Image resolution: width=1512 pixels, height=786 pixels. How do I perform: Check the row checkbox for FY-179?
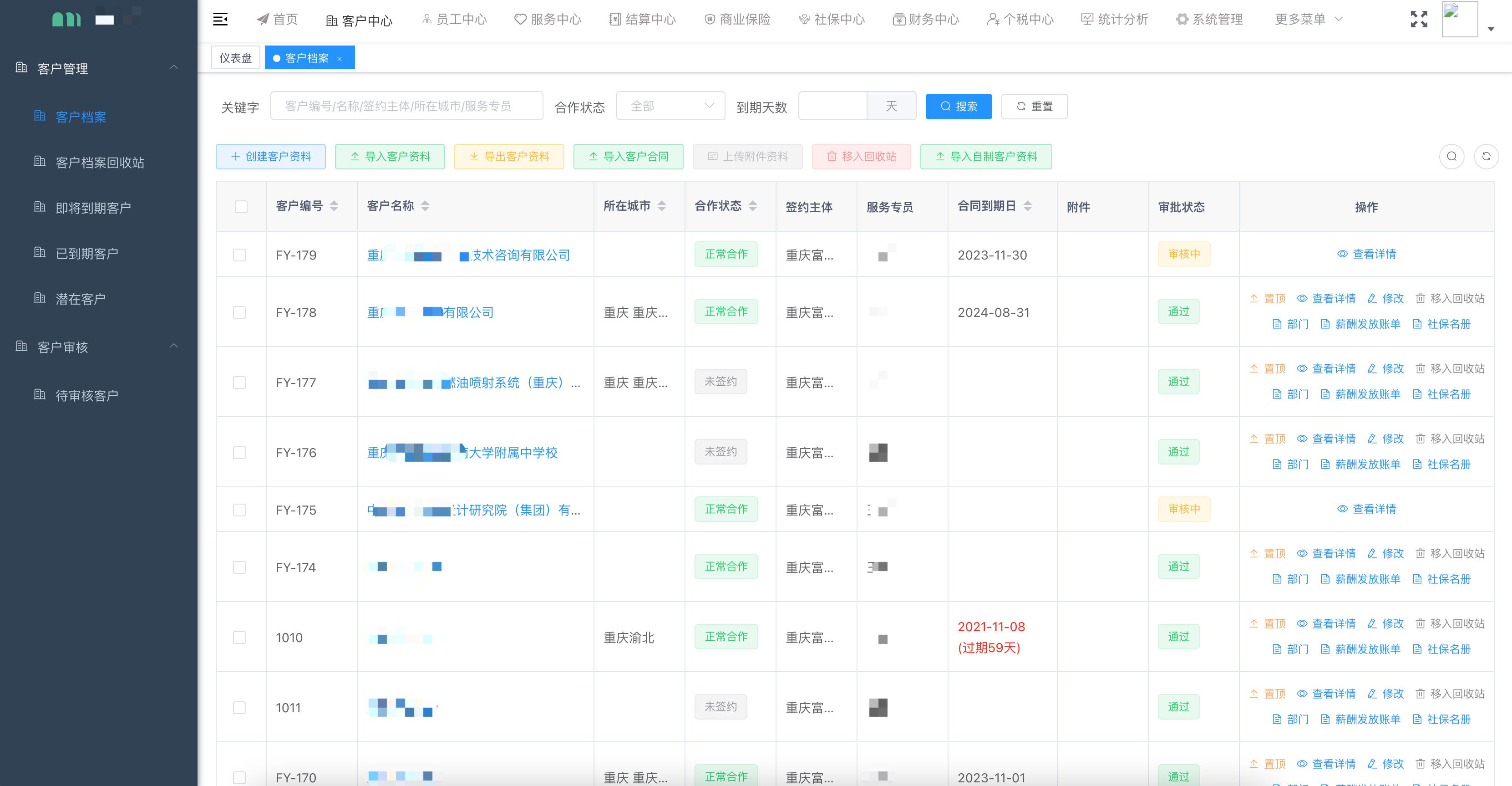[239, 255]
